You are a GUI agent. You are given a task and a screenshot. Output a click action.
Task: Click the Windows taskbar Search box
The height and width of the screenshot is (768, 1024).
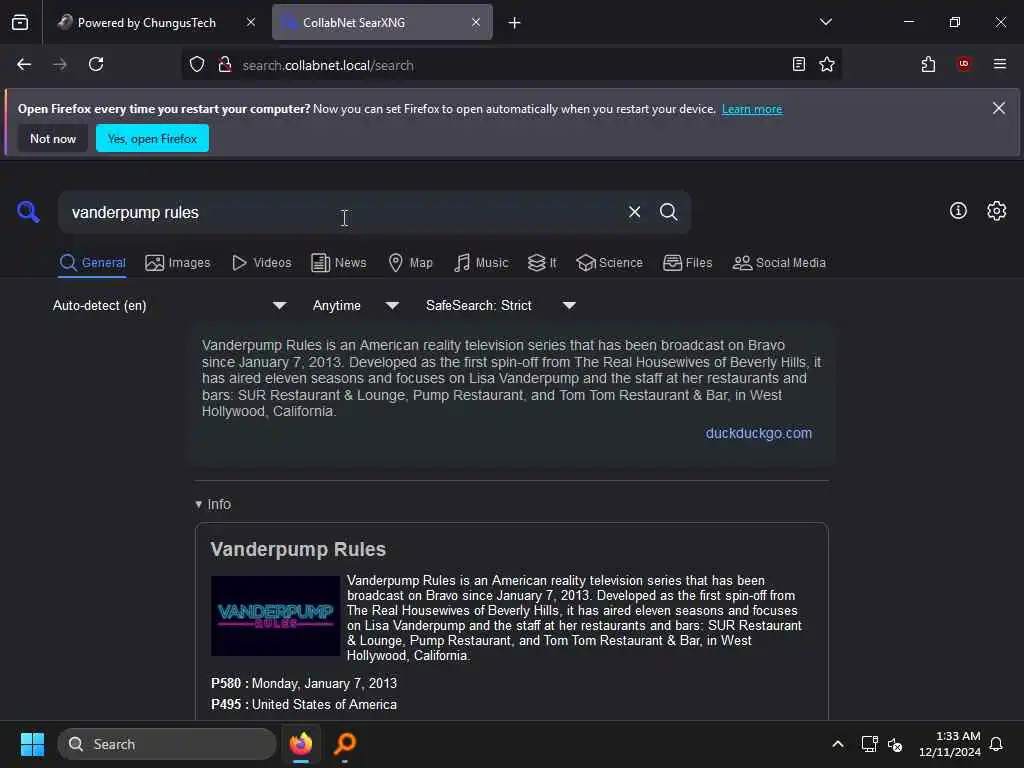pyautogui.click(x=167, y=744)
